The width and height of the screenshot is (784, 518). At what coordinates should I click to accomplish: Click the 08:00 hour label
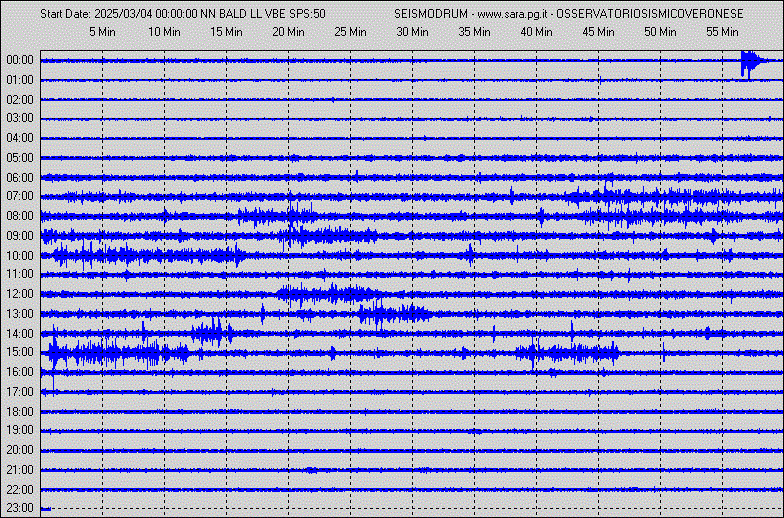click(20, 216)
